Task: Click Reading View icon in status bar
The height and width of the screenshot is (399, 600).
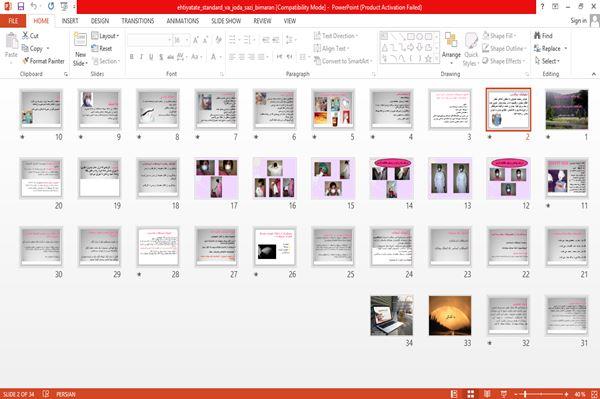Action: pos(487,394)
